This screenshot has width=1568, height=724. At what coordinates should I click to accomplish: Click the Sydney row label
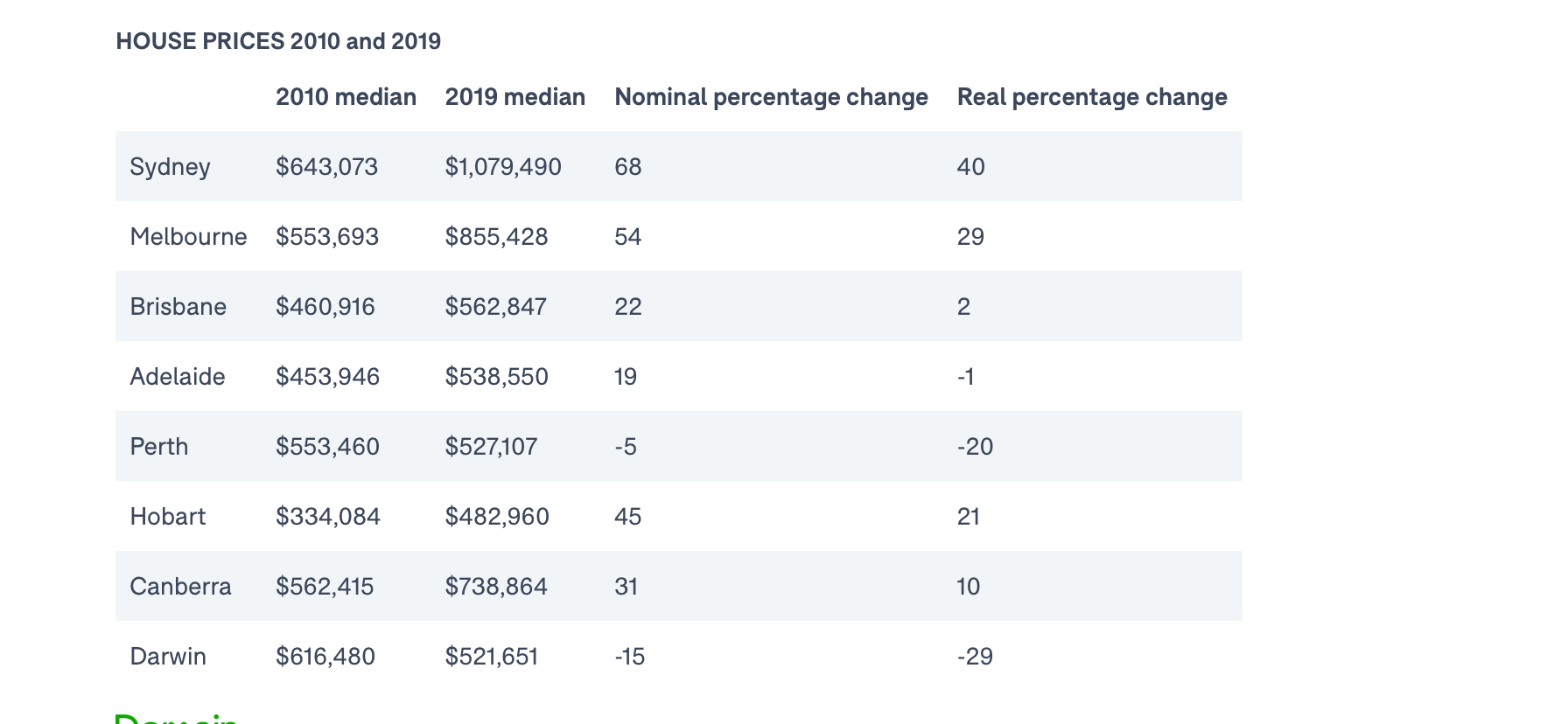point(170,166)
